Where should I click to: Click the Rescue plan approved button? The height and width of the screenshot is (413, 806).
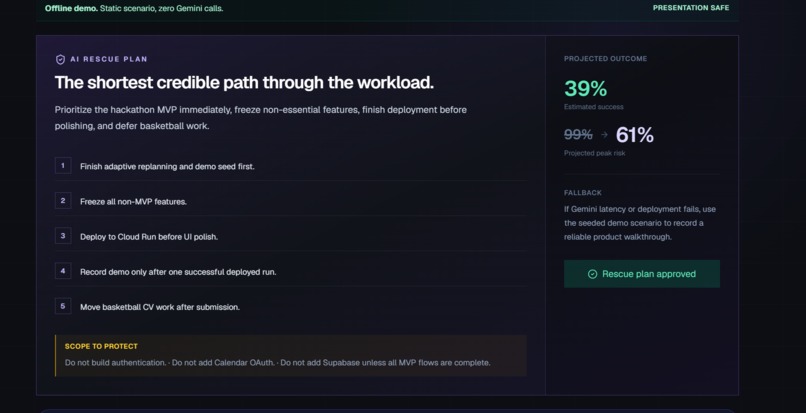point(642,274)
